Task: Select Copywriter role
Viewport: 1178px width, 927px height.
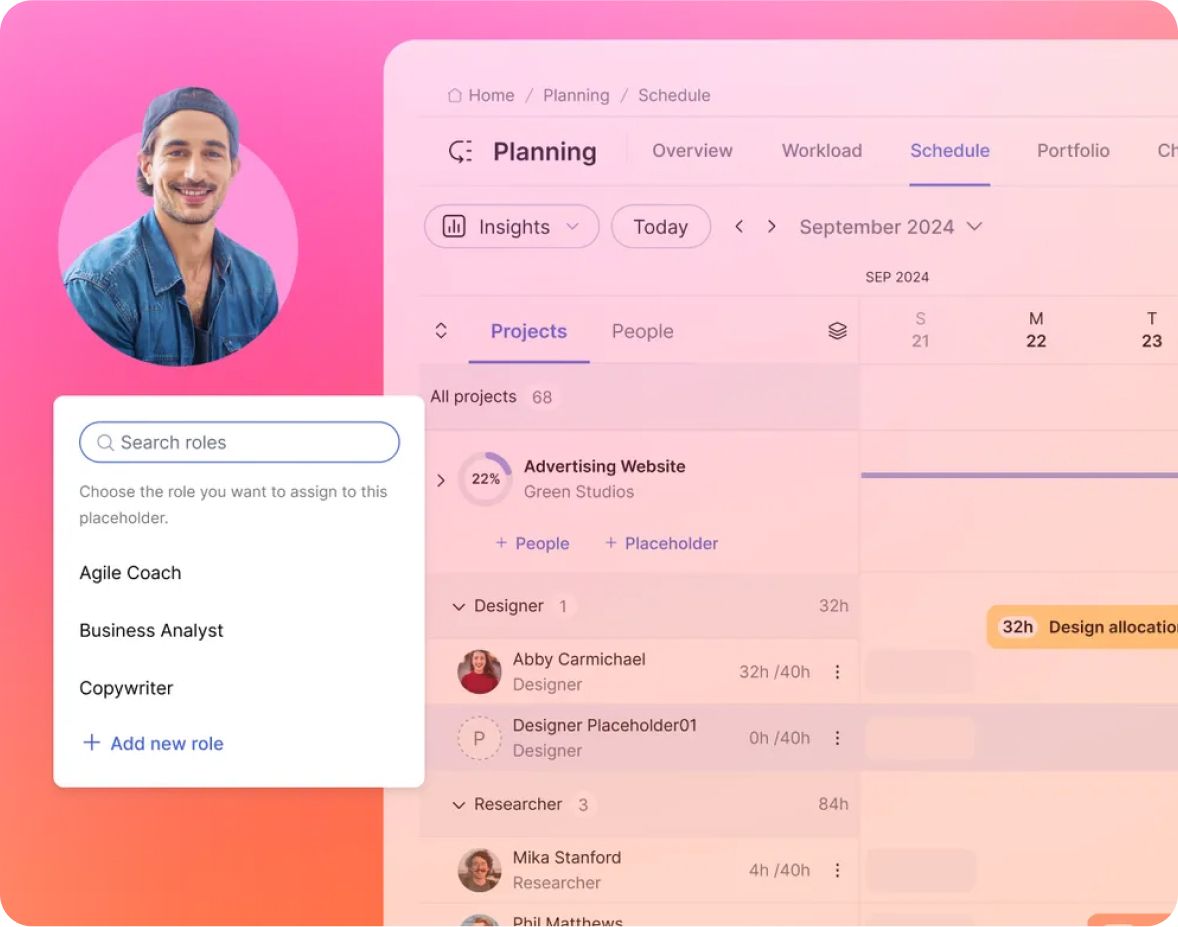Action: (126, 687)
